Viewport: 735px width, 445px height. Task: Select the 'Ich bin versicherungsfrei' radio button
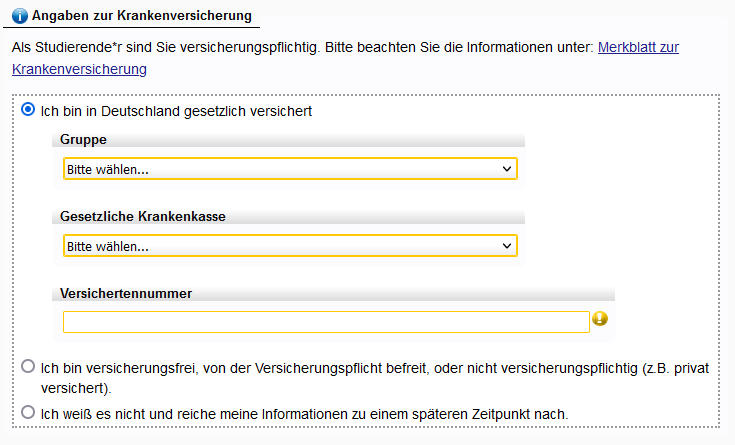click(28, 366)
